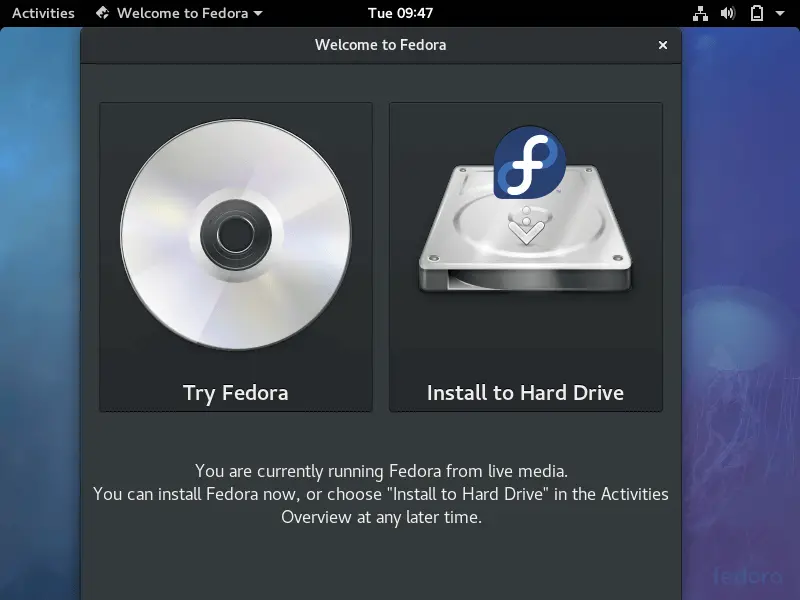
Task: Click the text about running from live media
Action: [381, 471]
